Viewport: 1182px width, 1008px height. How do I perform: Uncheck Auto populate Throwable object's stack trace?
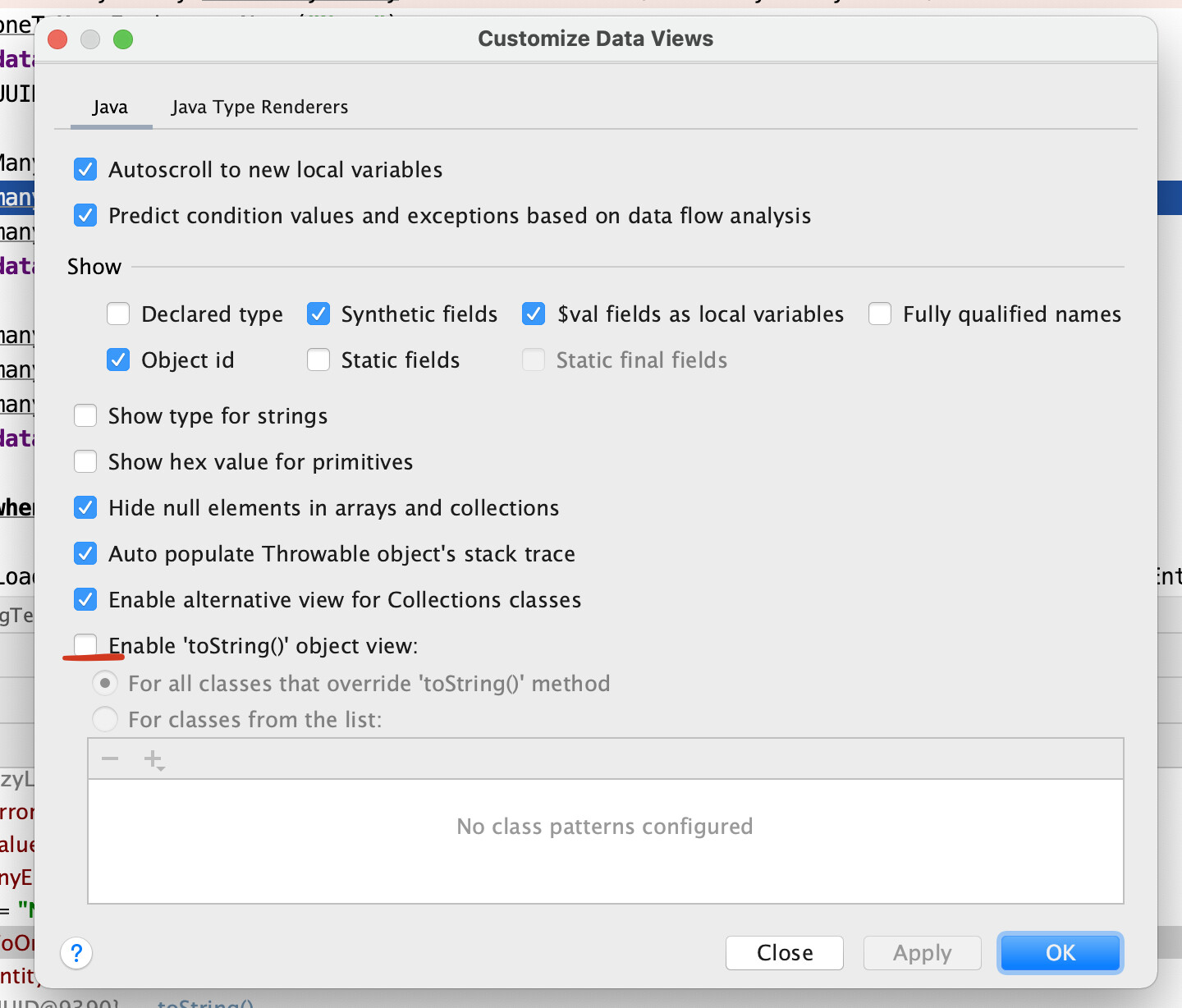(x=85, y=554)
